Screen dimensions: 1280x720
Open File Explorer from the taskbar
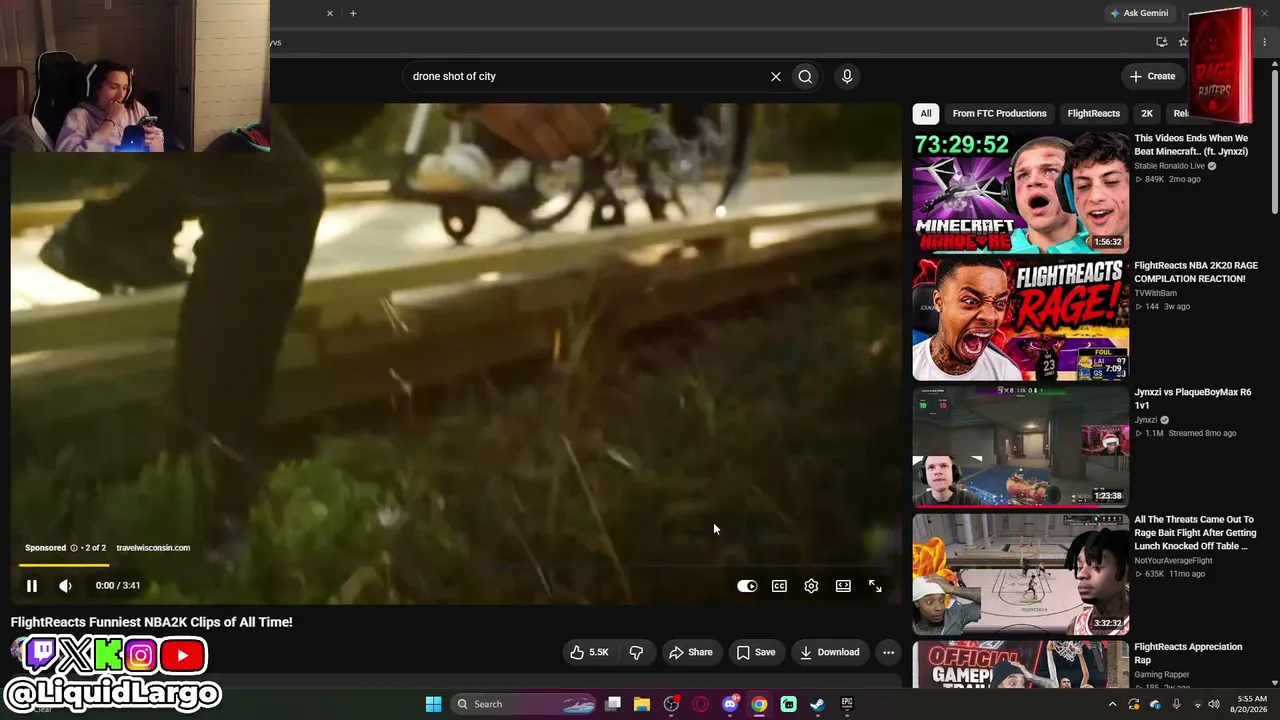[x=642, y=704]
